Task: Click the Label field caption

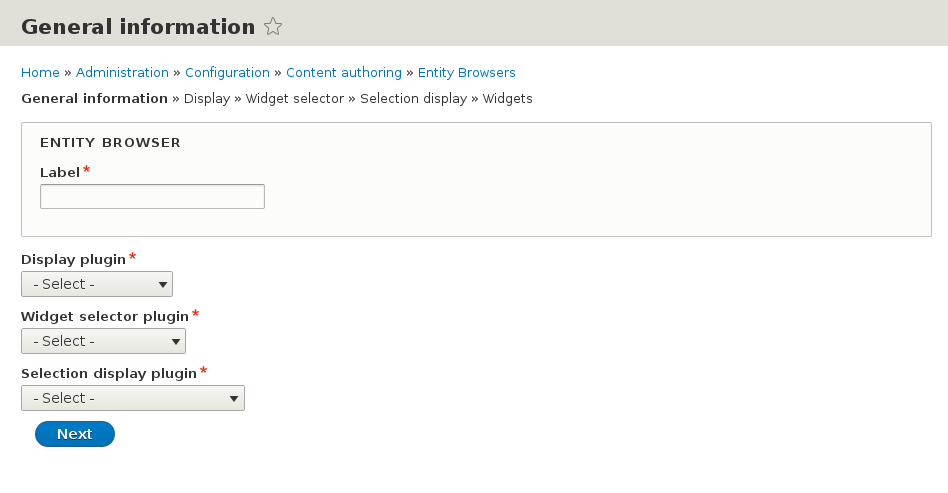Action: [x=60, y=173]
